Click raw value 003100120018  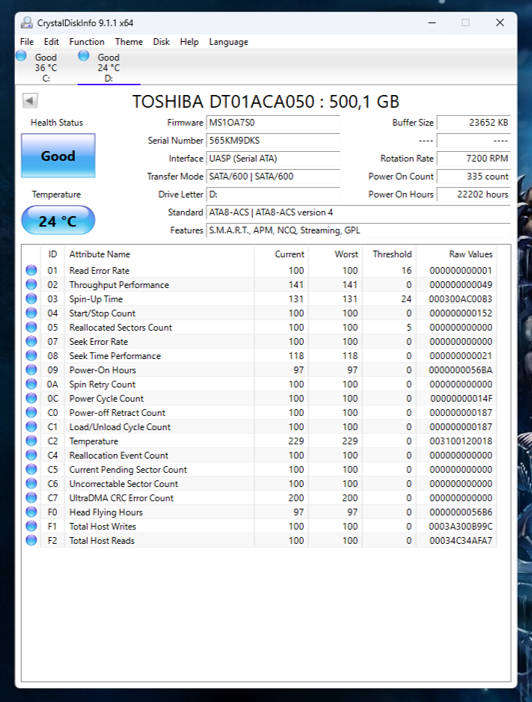coord(460,441)
